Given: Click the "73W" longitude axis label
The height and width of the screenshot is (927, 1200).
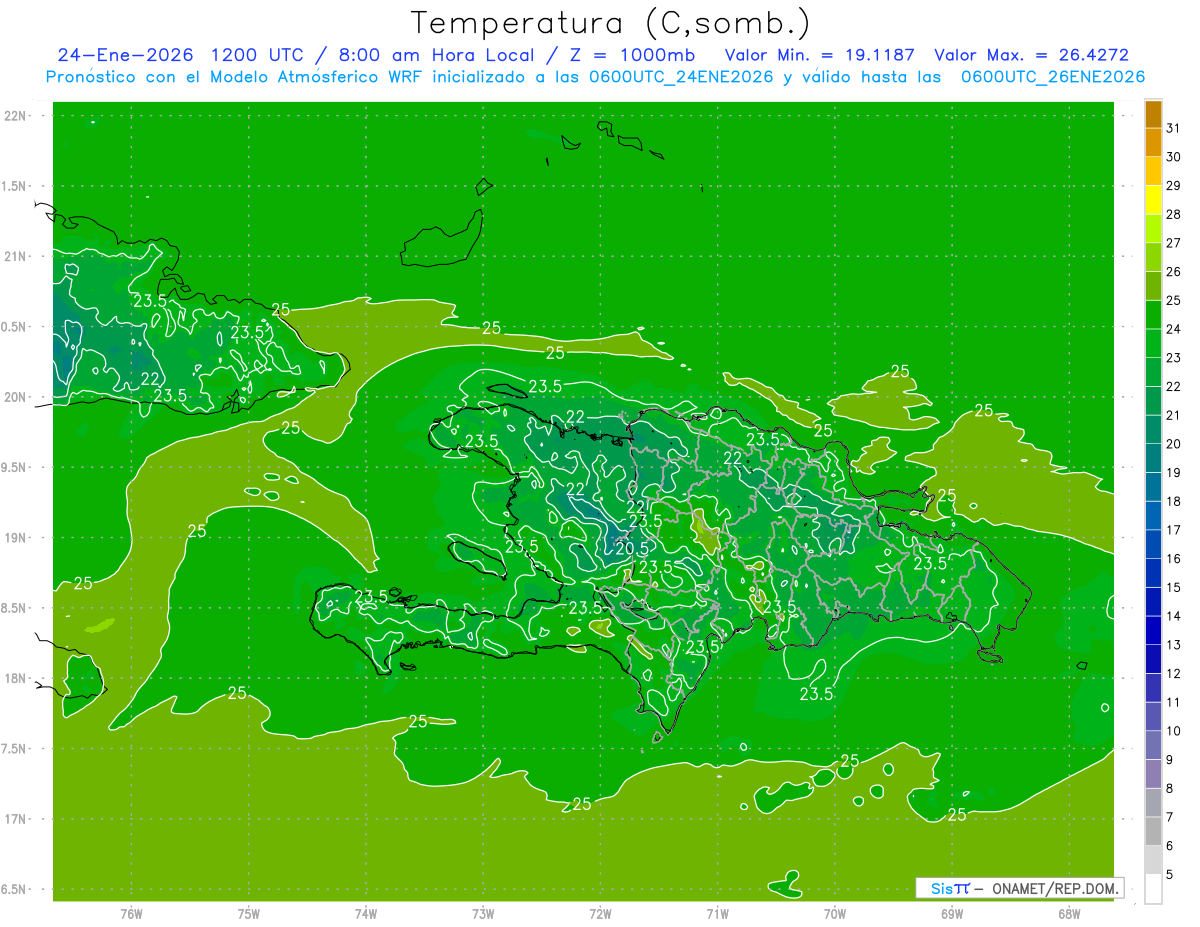Looking at the screenshot, I should tap(483, 914).
